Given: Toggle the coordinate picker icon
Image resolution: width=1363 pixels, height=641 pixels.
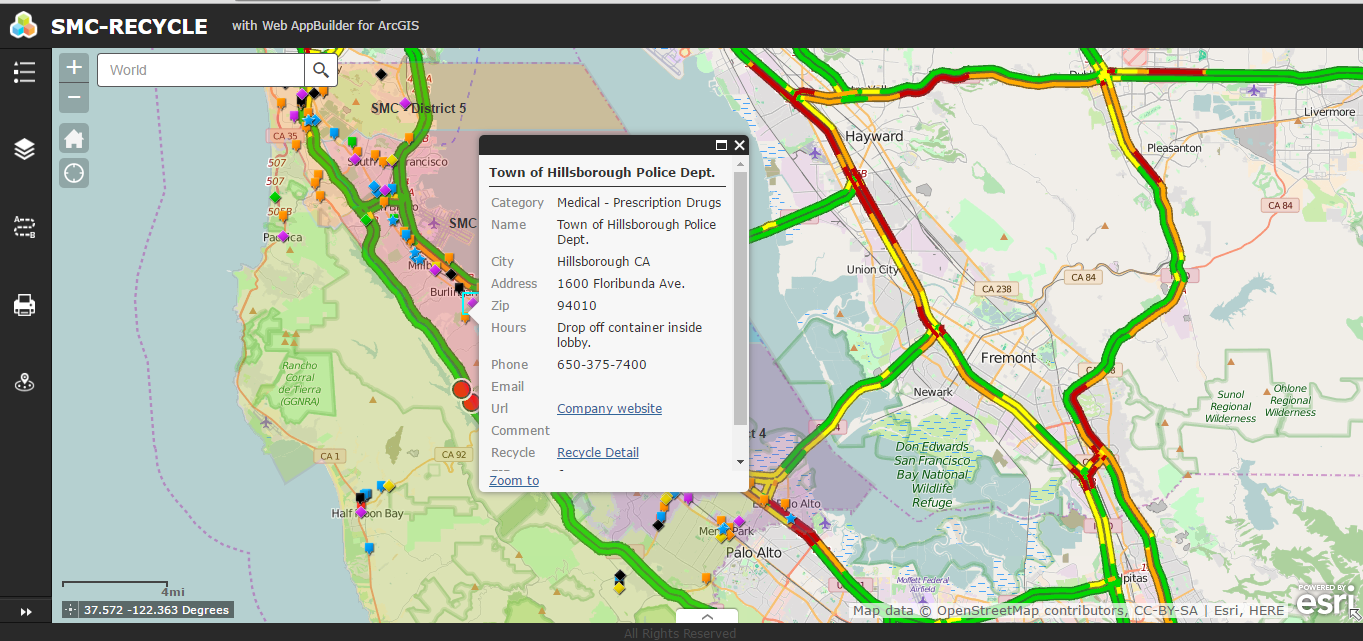Looking at the screenshot, I should click(x=70, y=610).
